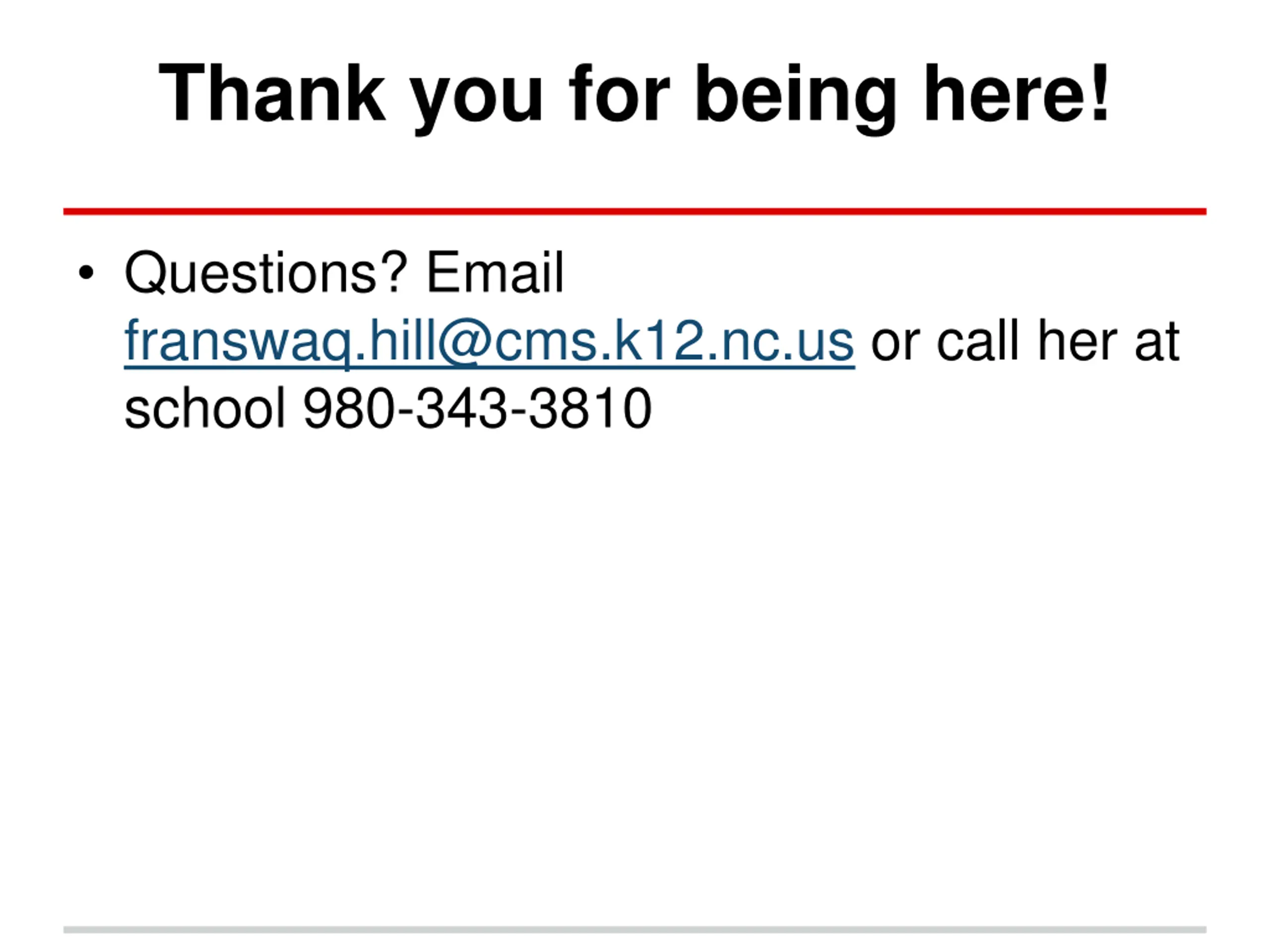The width and height of the screenshot is (1270, 952).
Task: Click the red horizontal divider line
Action: point(635,212)
